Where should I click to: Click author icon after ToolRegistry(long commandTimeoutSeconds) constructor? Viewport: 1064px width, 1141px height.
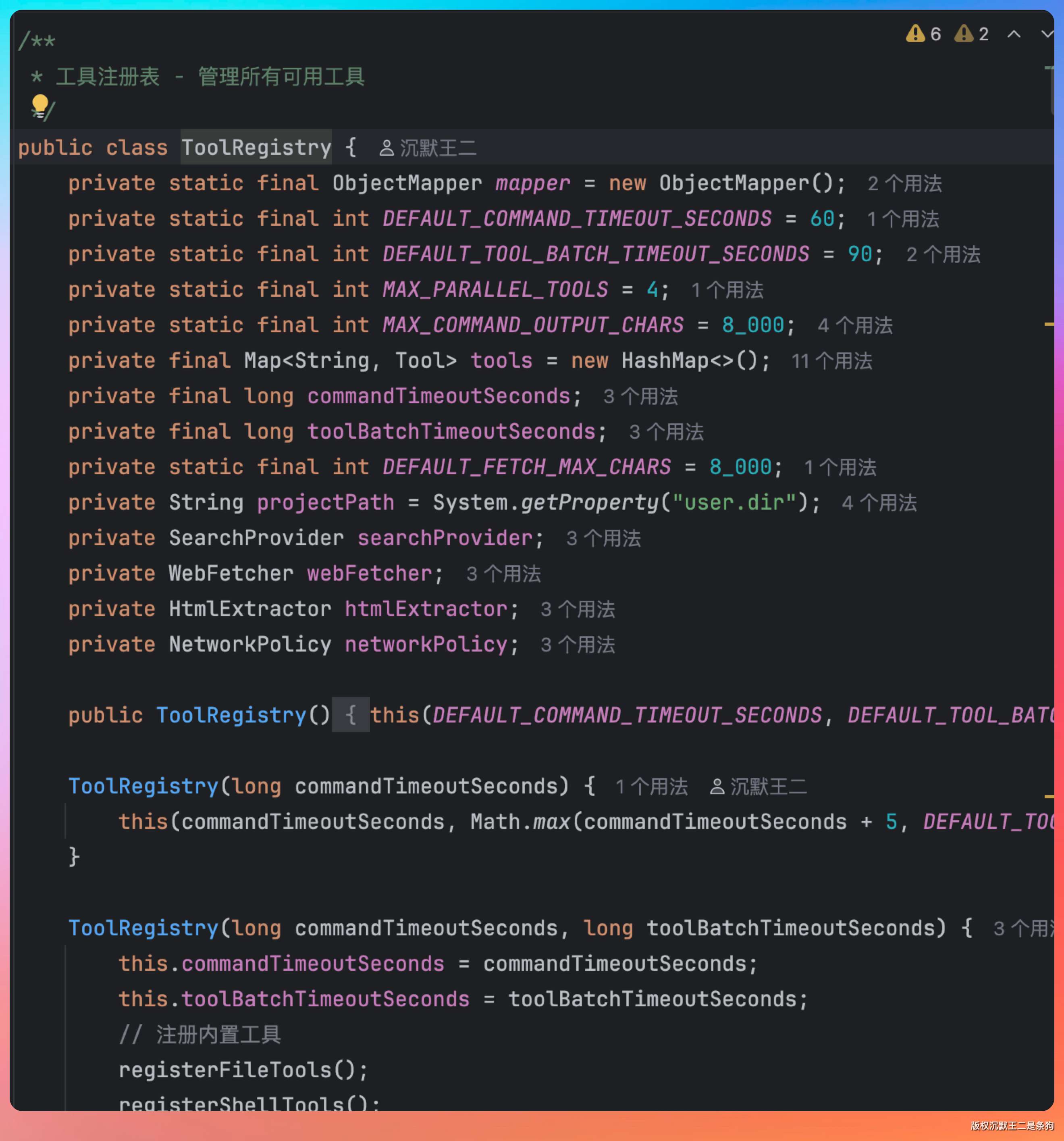point(717,786)
